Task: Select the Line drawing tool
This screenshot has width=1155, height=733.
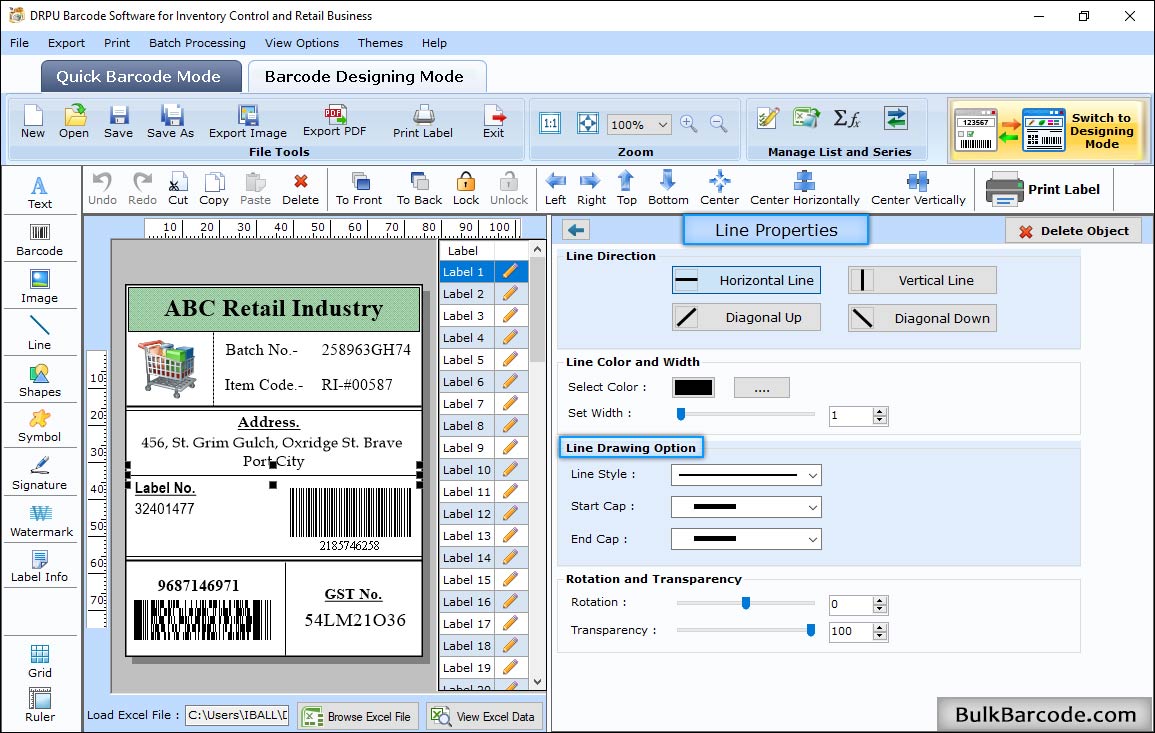Action: 40,333
